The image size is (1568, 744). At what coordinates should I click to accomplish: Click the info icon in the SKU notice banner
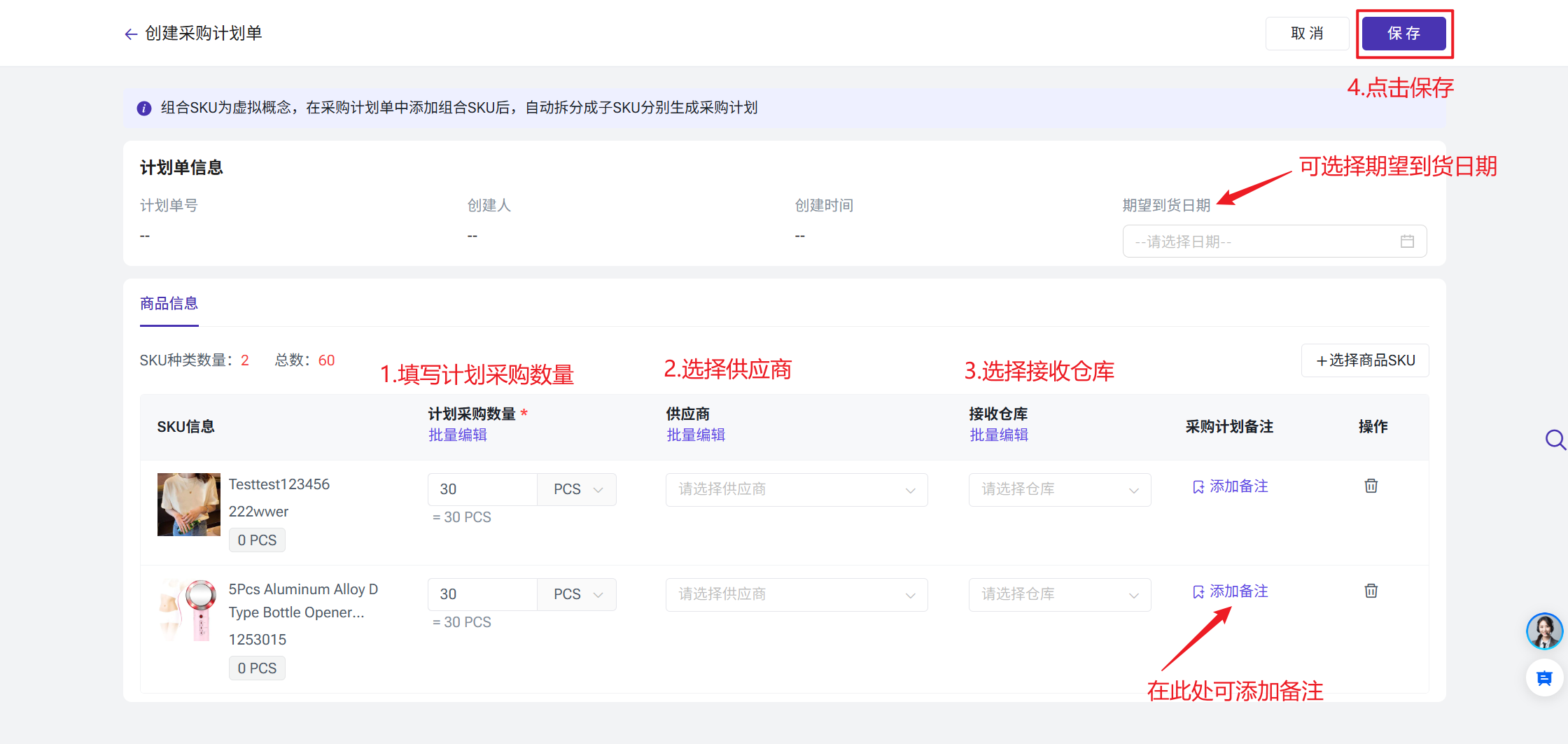(144, 108)
